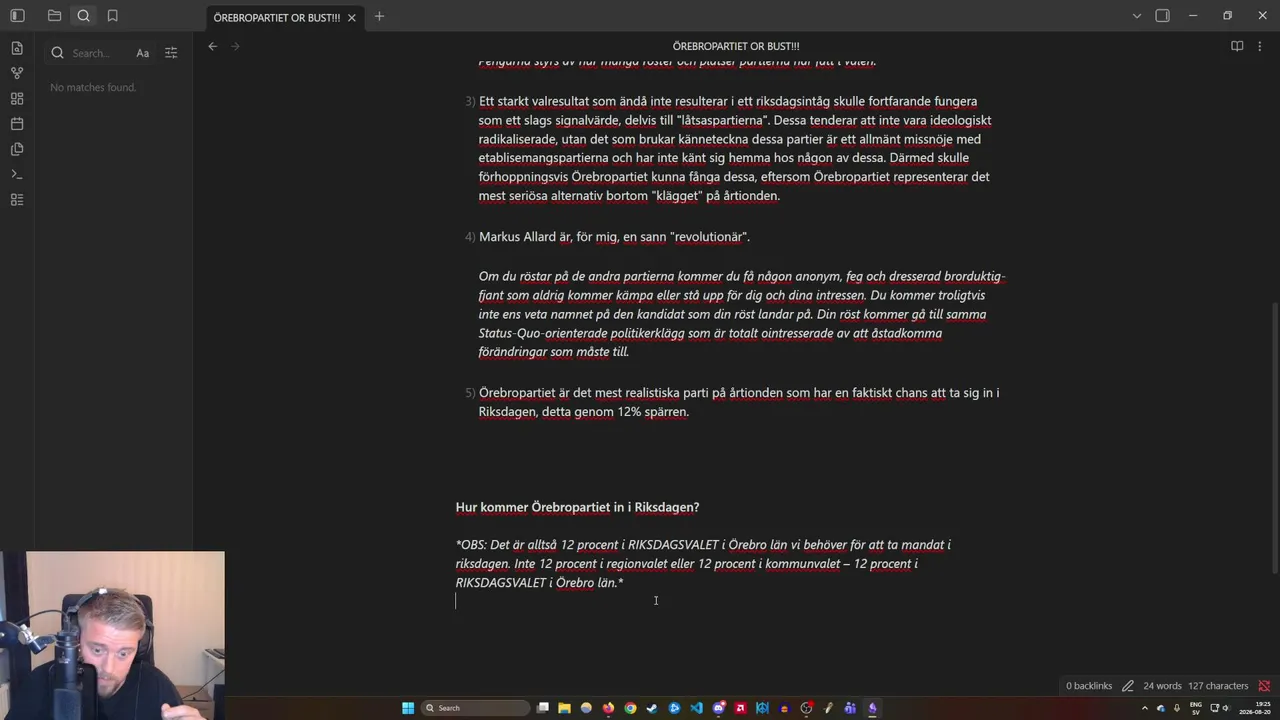Focus the sidebar Search input field

[x=98, y=53]
